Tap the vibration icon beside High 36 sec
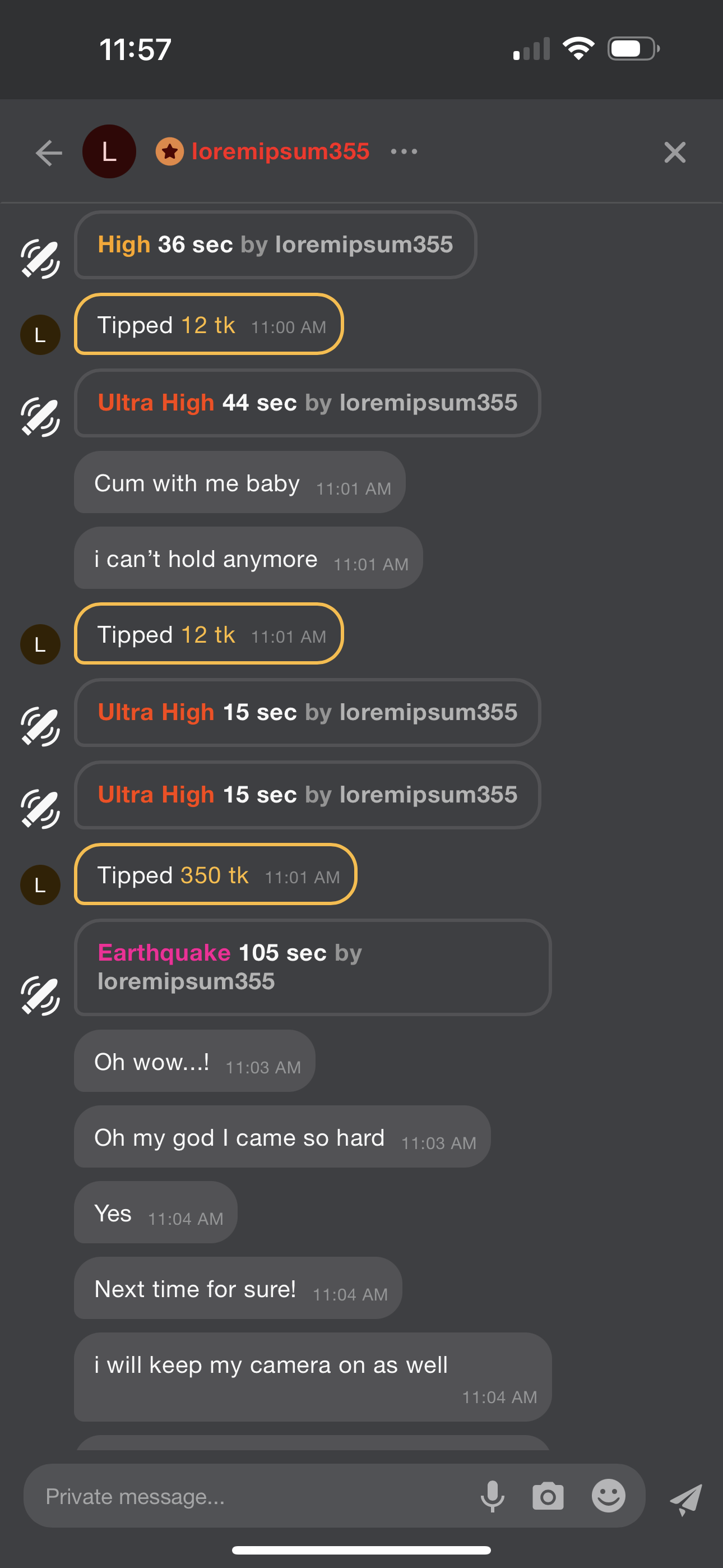Screen dimensions: 723x1568 pos(40,259)
